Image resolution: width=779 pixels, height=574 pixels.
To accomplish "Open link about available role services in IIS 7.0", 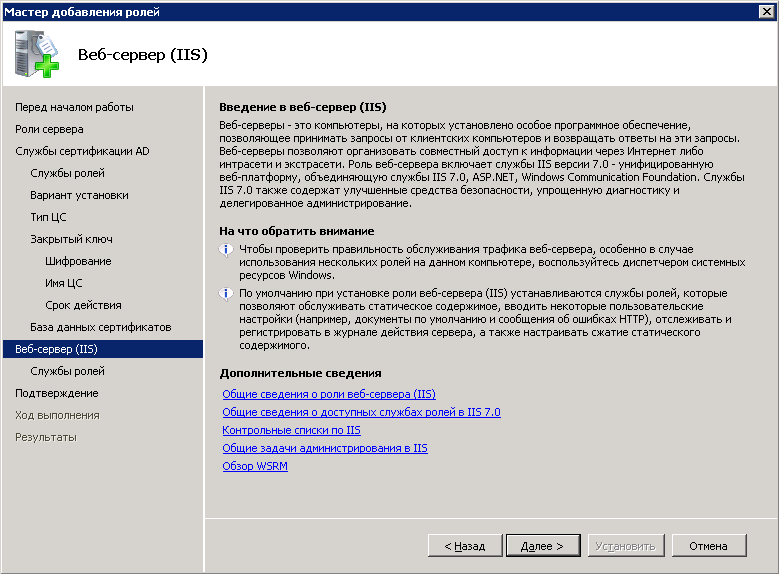I will (361, 412).
